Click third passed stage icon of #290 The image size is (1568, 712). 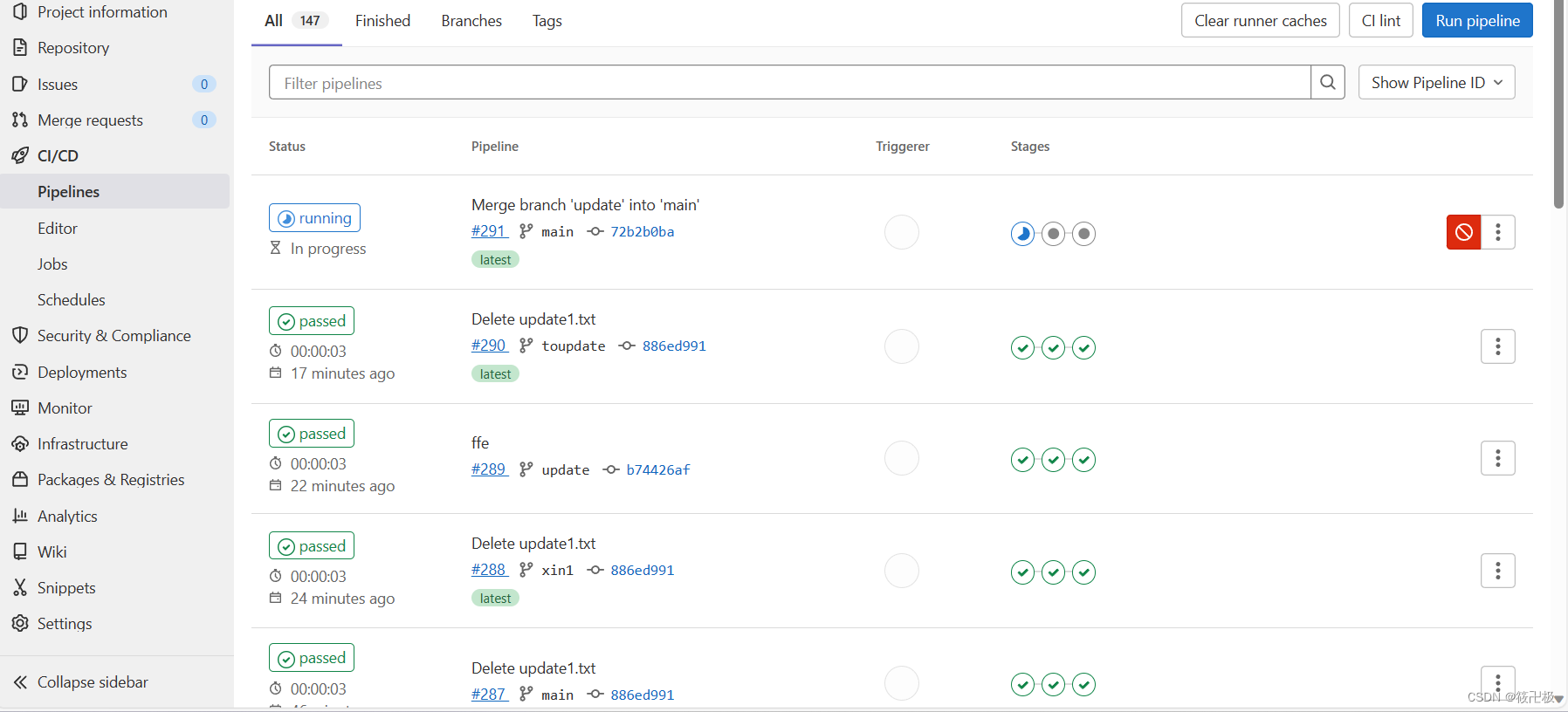tap(1084, 348)
